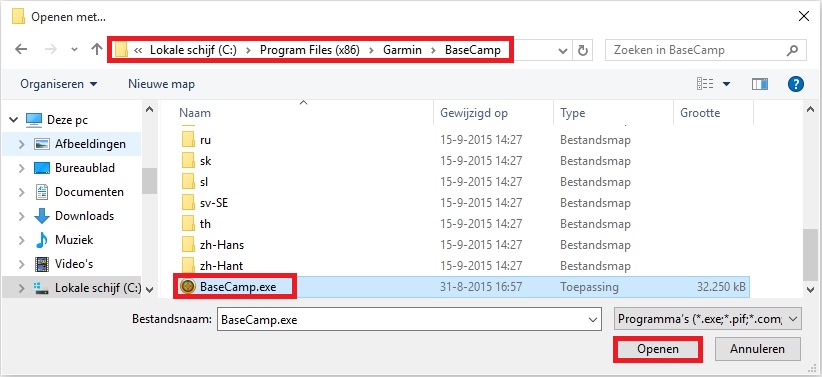Expand the Downloads tree node
The height and width of the screenshot is (377, 822).
(21, 216)
